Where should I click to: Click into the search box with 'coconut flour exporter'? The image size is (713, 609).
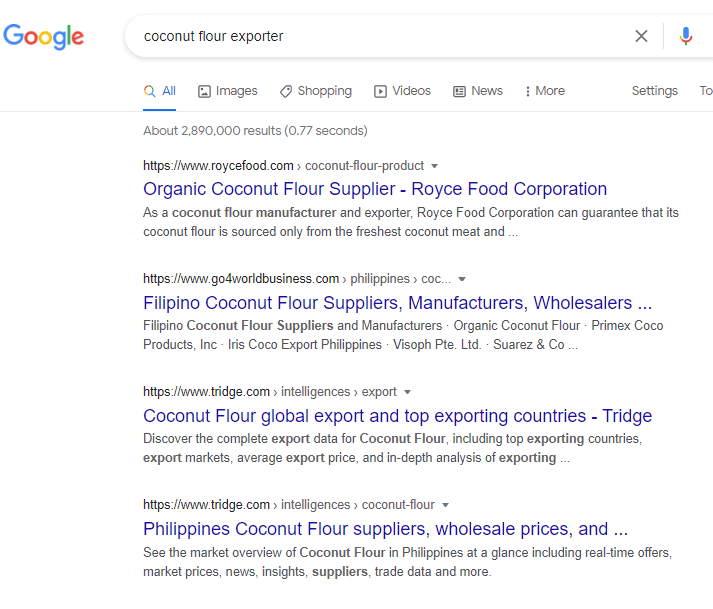[382, 36]
